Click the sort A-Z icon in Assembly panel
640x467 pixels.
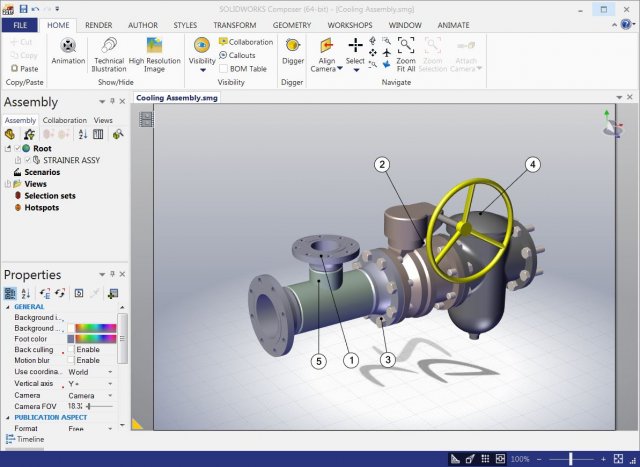click(x=83, y=134)
